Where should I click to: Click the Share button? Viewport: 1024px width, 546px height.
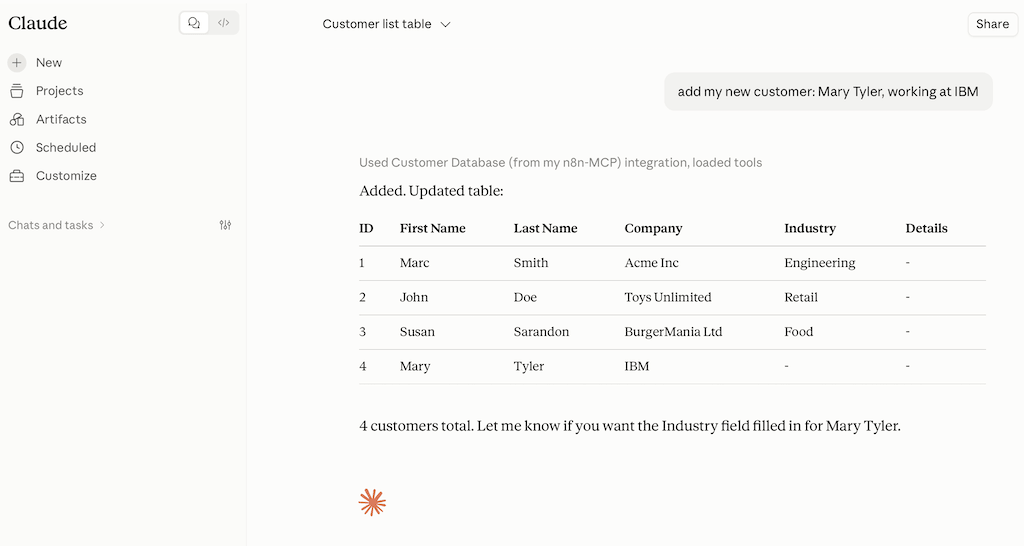tap(992, 24)
